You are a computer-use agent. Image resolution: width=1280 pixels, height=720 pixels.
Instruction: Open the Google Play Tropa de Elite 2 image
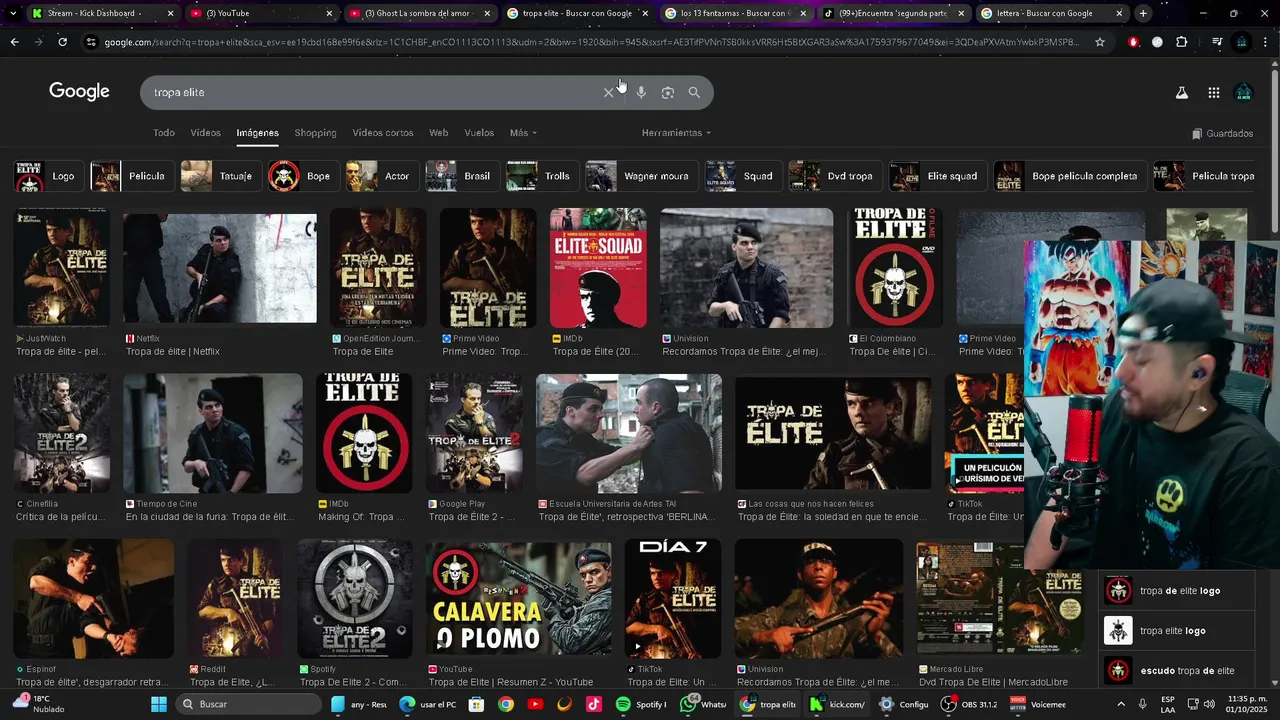[475, 432]
